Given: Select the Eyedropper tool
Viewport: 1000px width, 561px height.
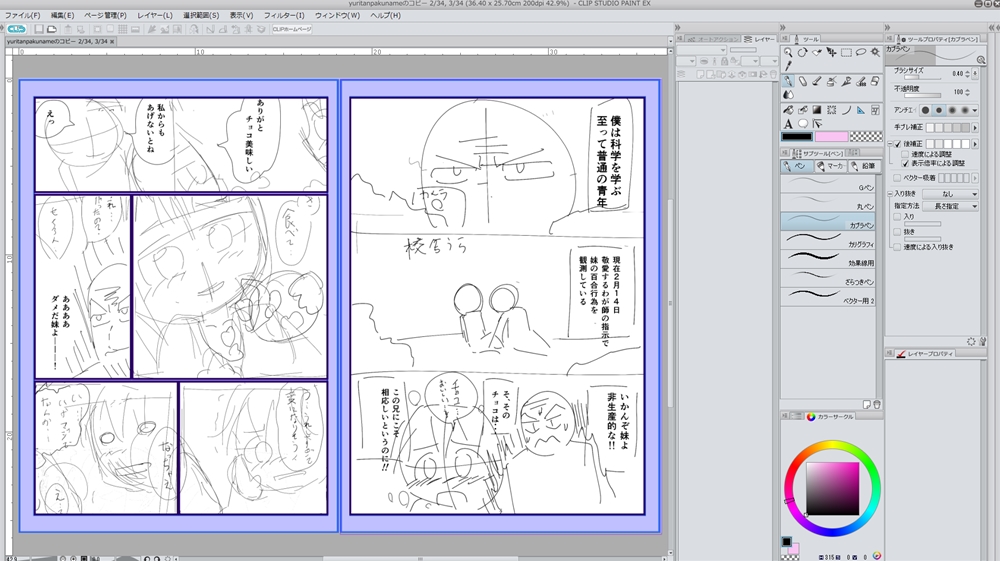Looking at the screenshot, I should pos(788,66).
